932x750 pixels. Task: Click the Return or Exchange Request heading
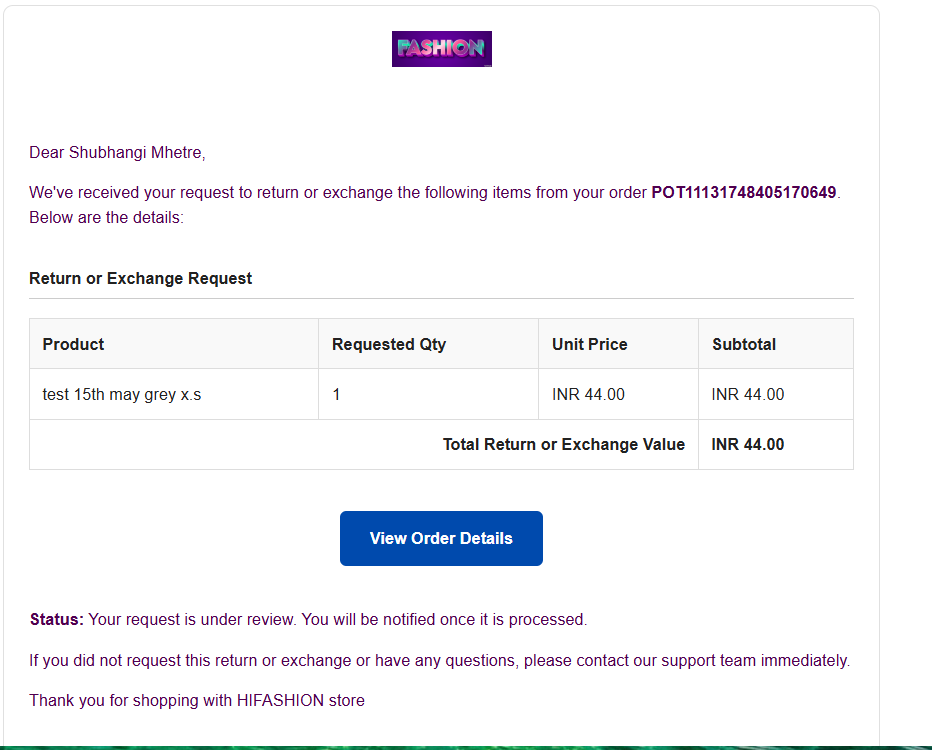point(140,278)
